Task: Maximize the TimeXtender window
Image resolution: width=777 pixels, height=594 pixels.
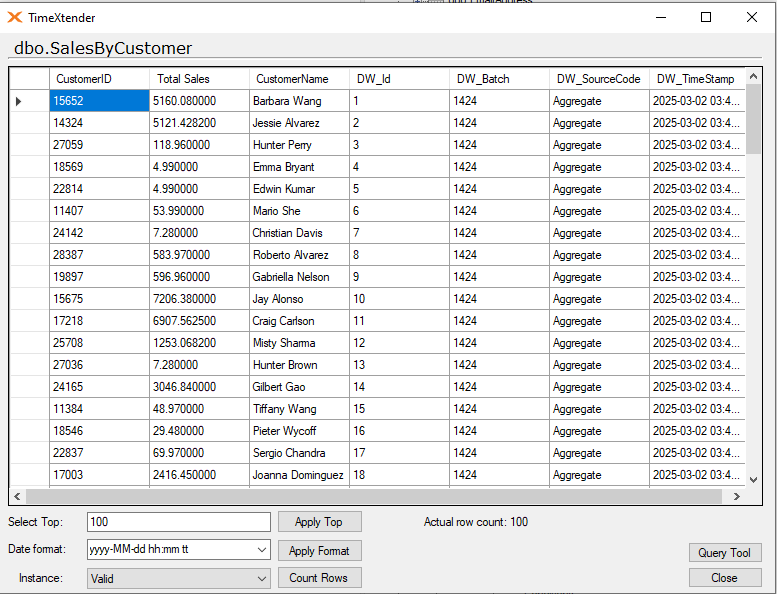Action: point(706,17)
